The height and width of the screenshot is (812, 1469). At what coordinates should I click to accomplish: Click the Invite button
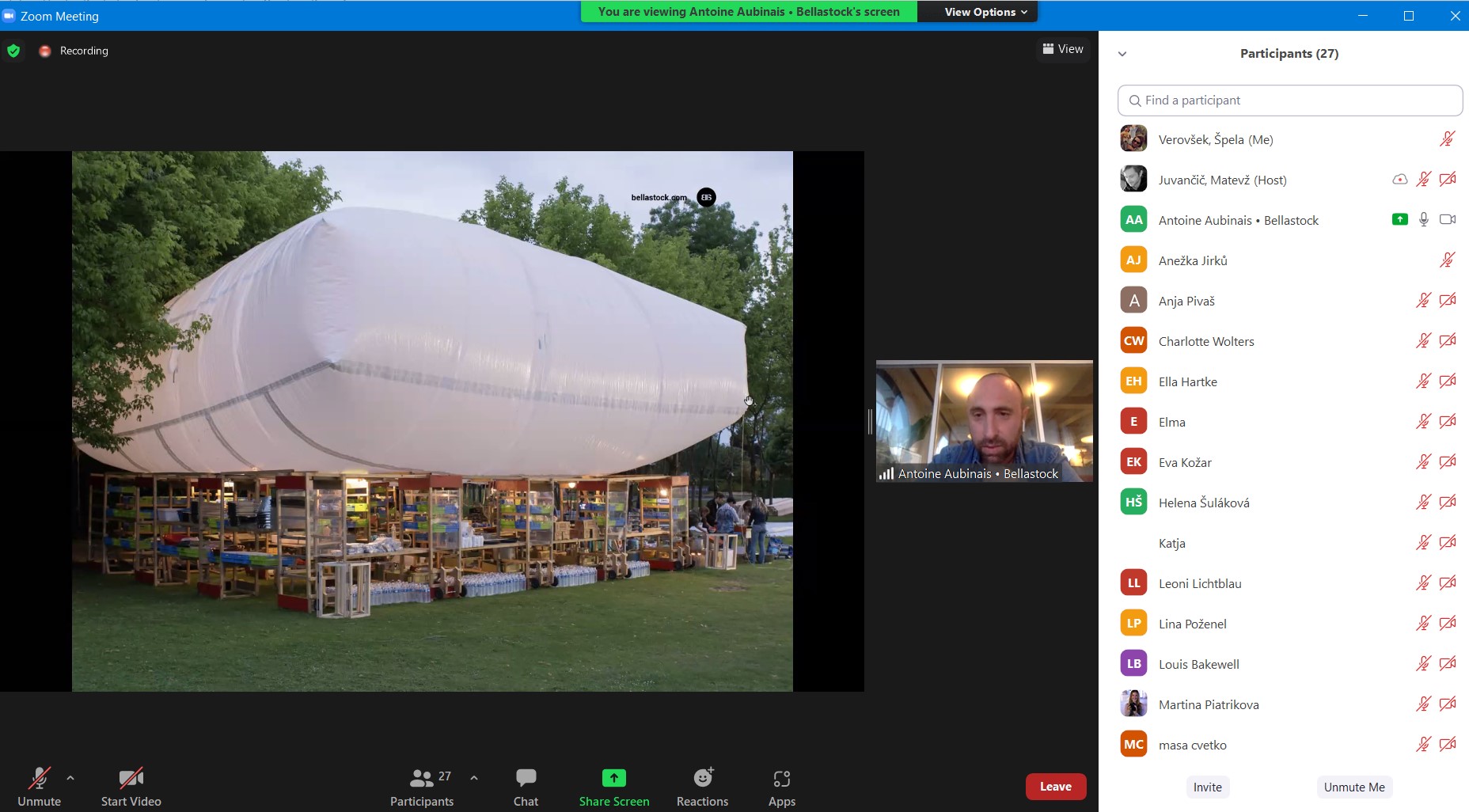pyautogui.click(x=1207, y=787)
